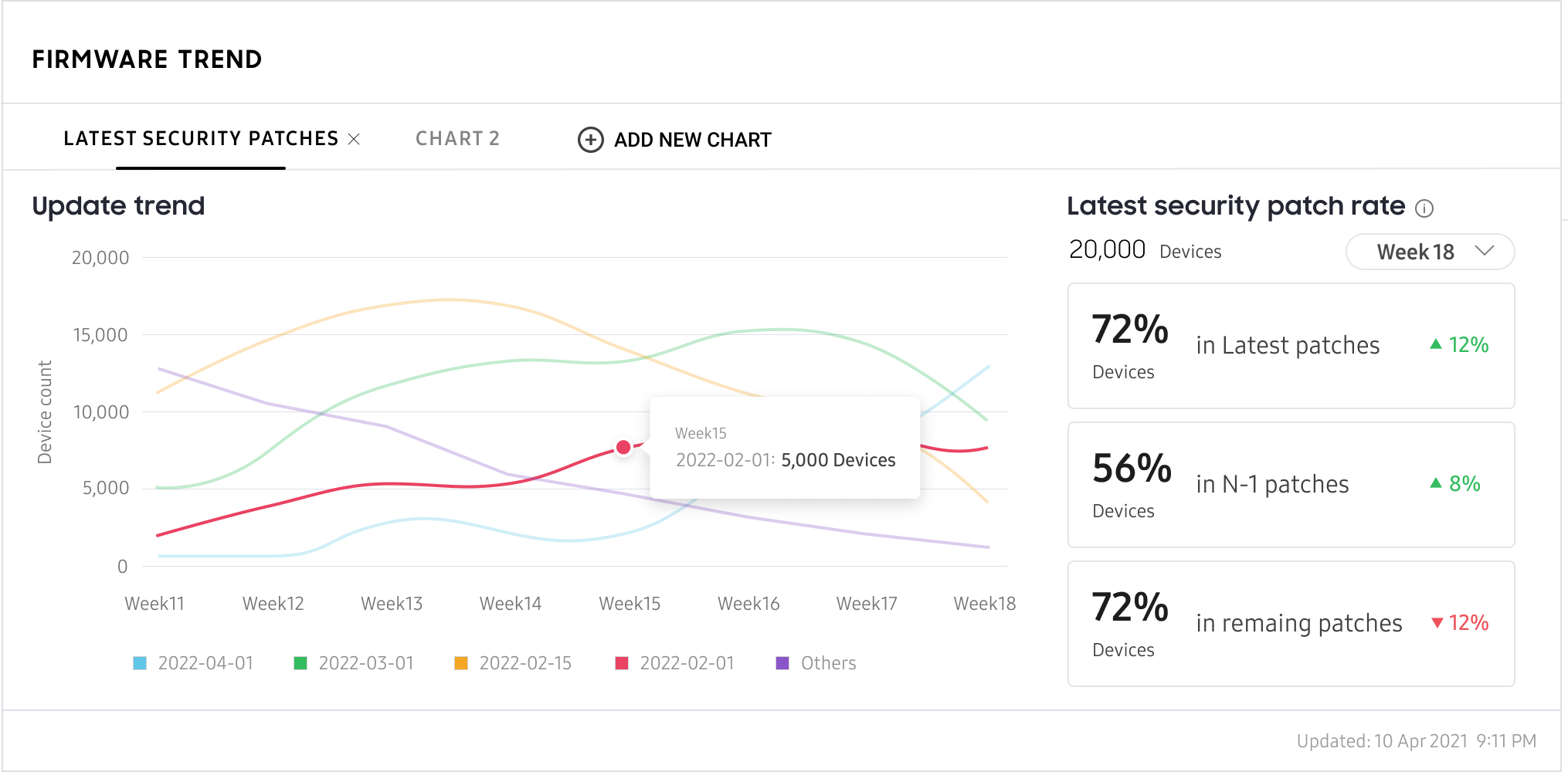Toggle the 2022-04-01 blue legend series
1568x772 pixels.
click(x=194, y=663)
